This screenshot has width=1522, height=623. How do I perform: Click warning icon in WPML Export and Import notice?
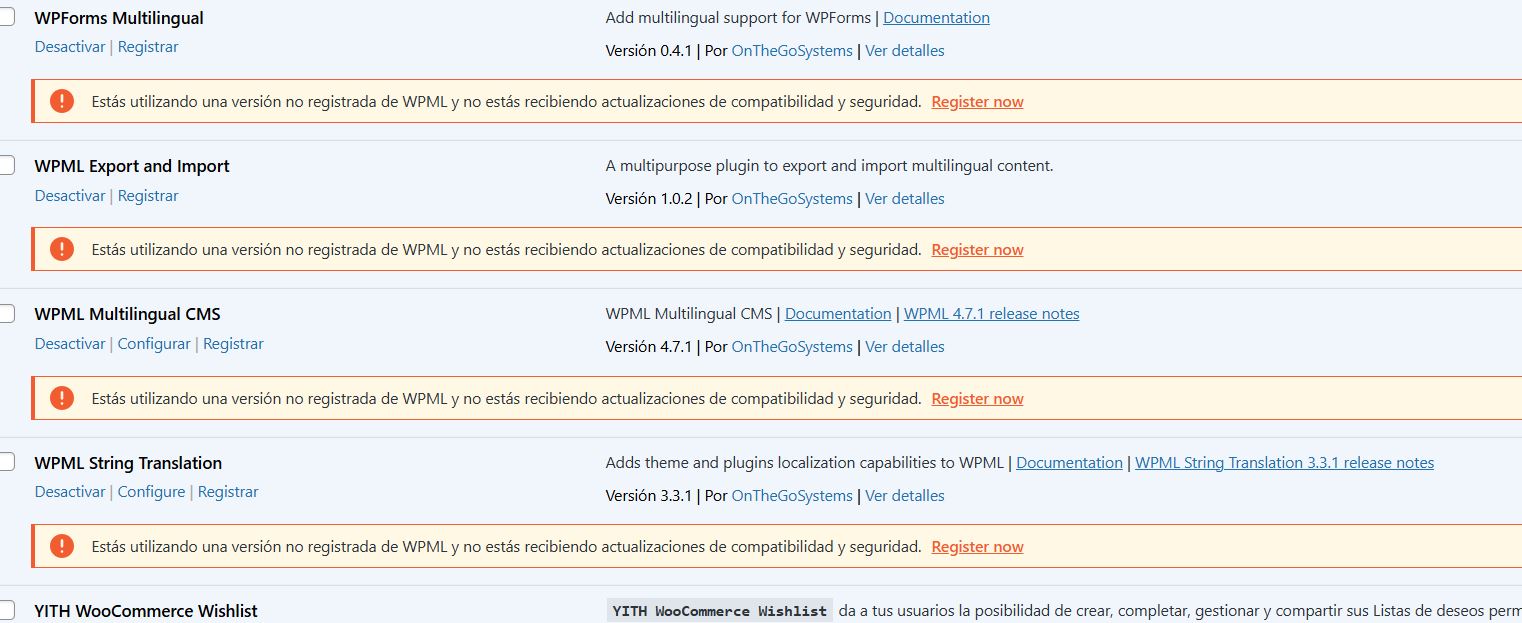click(x=62, y=249)
